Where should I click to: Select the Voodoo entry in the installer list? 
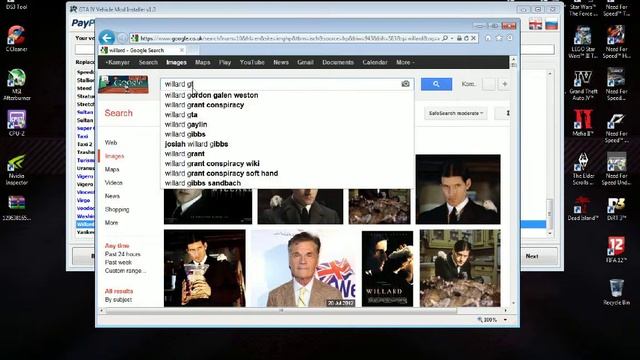click(85, 208)
